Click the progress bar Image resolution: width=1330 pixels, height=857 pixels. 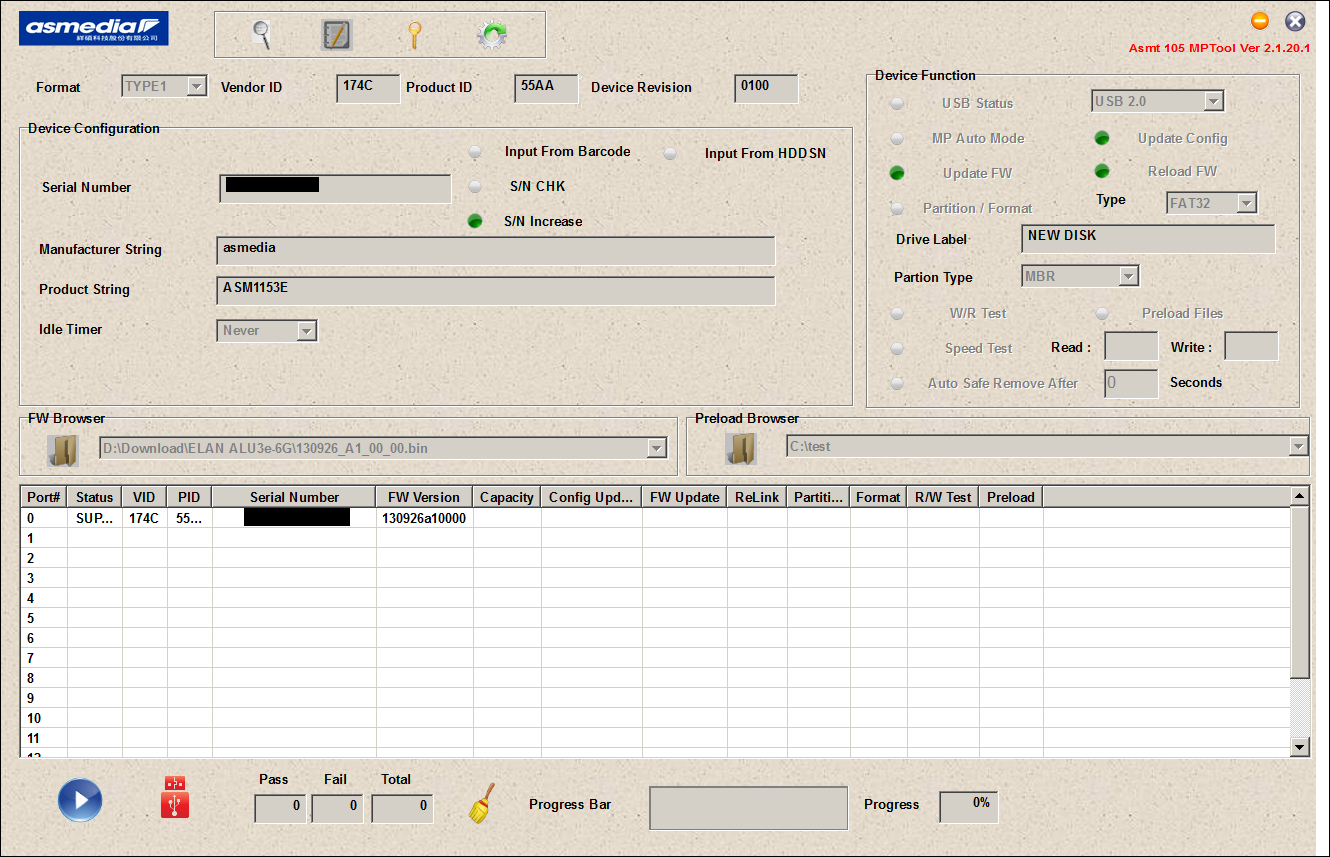click(748, 807)
